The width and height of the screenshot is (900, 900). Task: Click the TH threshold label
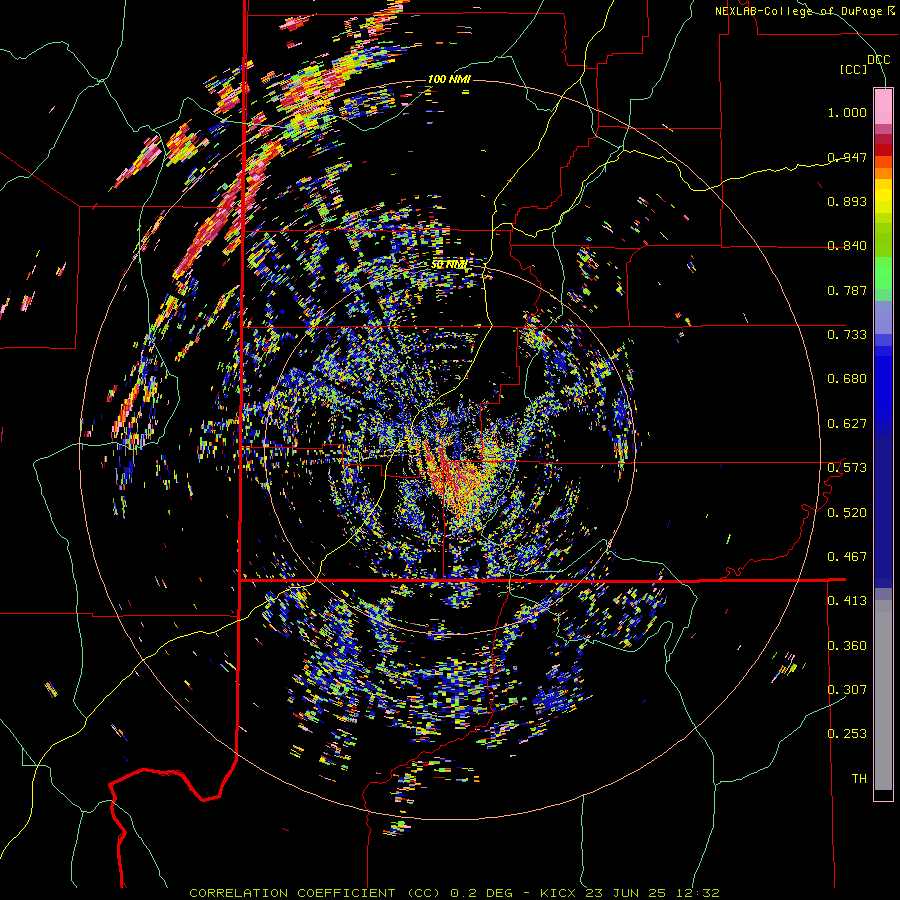coord(859,779)
